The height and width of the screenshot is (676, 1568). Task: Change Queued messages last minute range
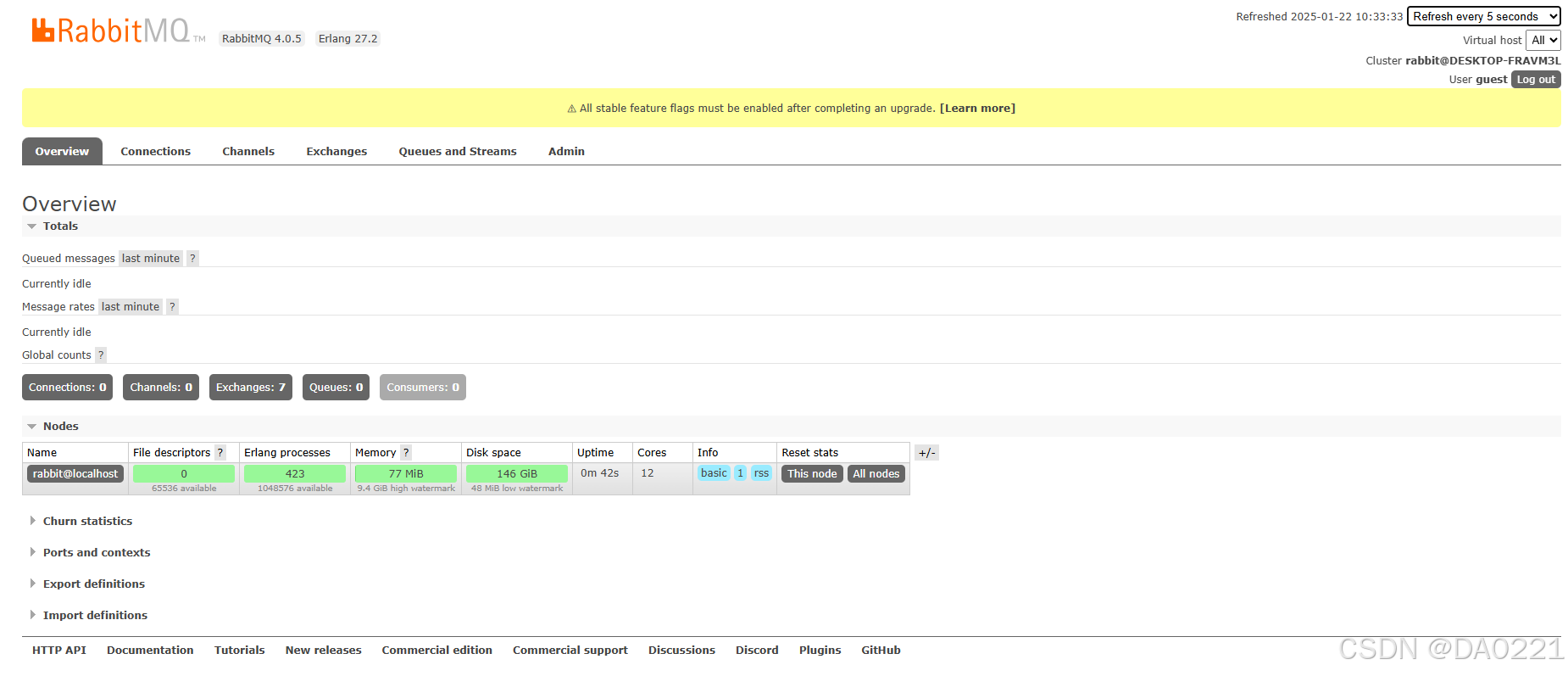click(x=151, y=259)
